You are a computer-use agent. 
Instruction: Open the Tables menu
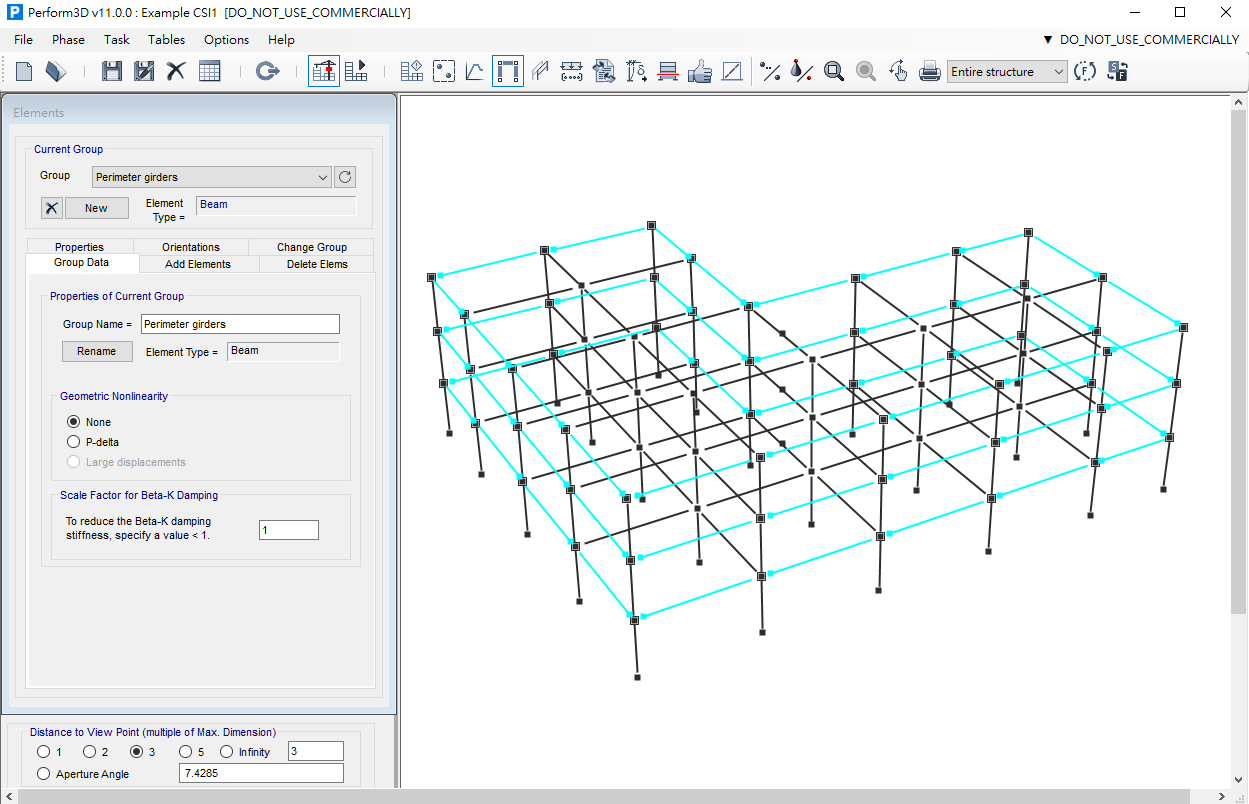pos(166,40)
